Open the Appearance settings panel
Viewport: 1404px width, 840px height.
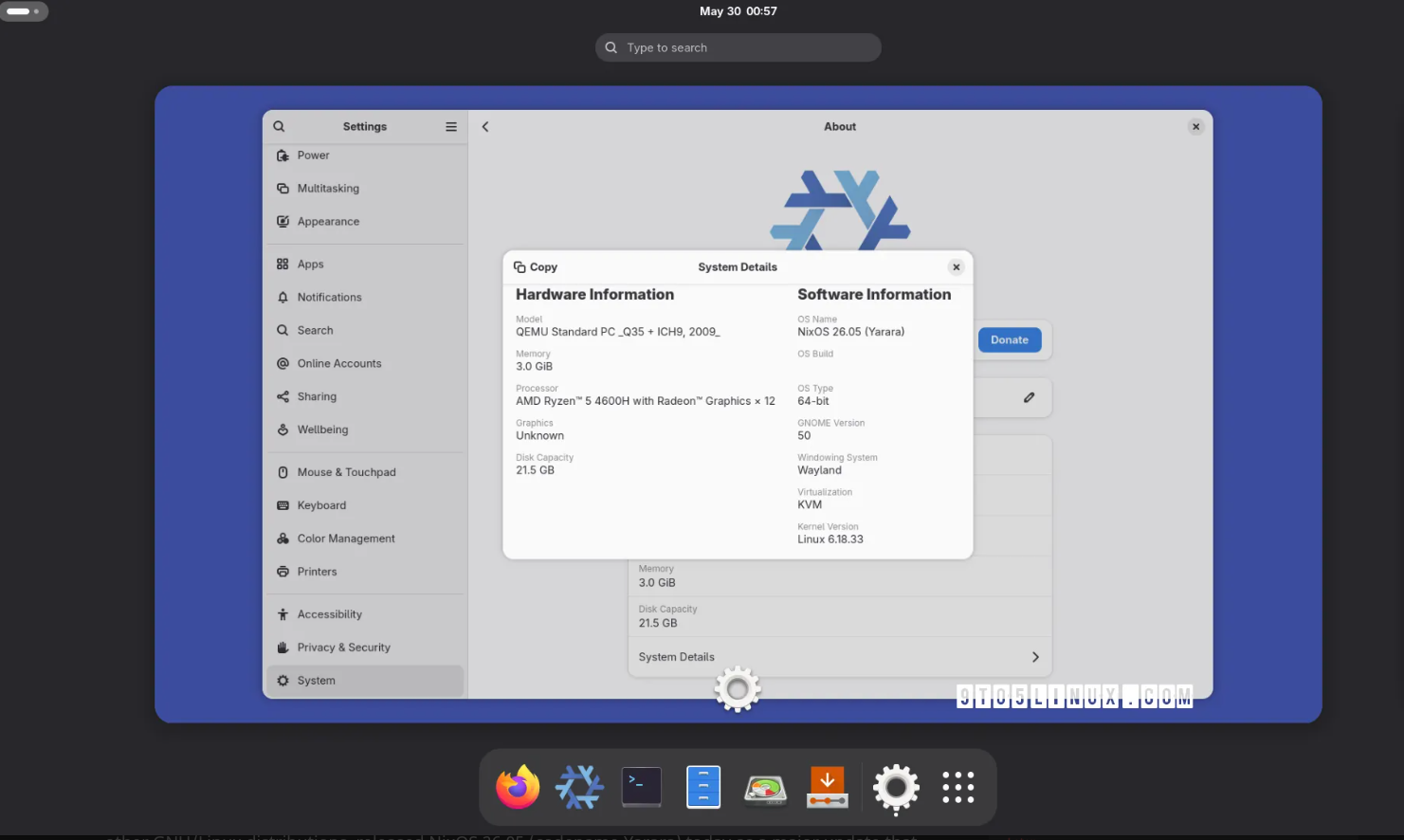pos(365,222)
